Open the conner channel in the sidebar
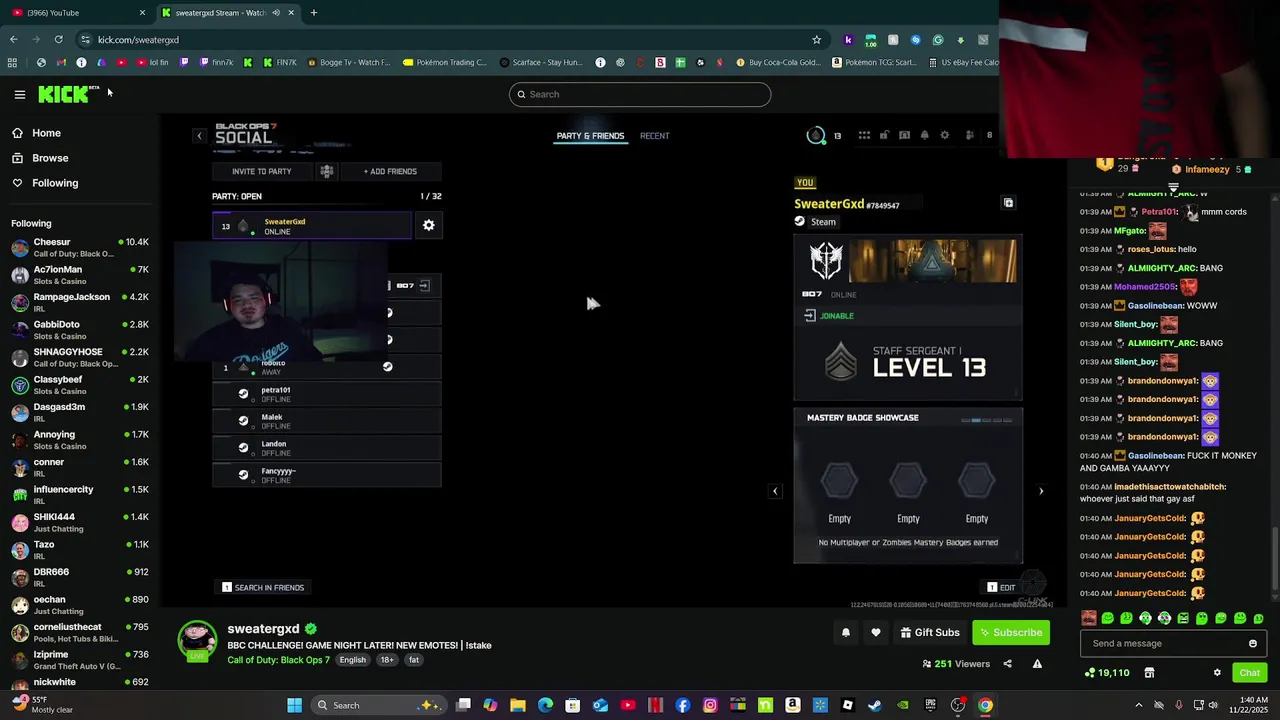1280x720 pixels. pos(80,467)
